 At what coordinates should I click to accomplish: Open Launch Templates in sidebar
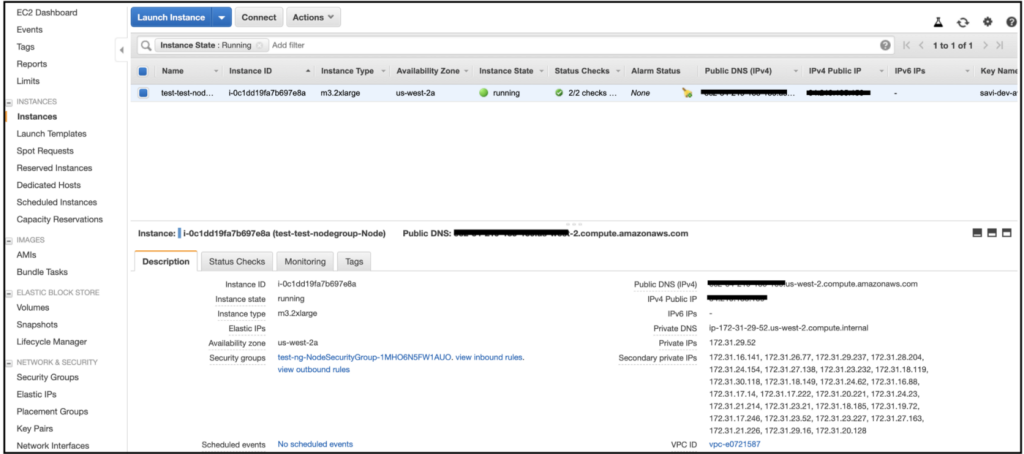point(52,134)
